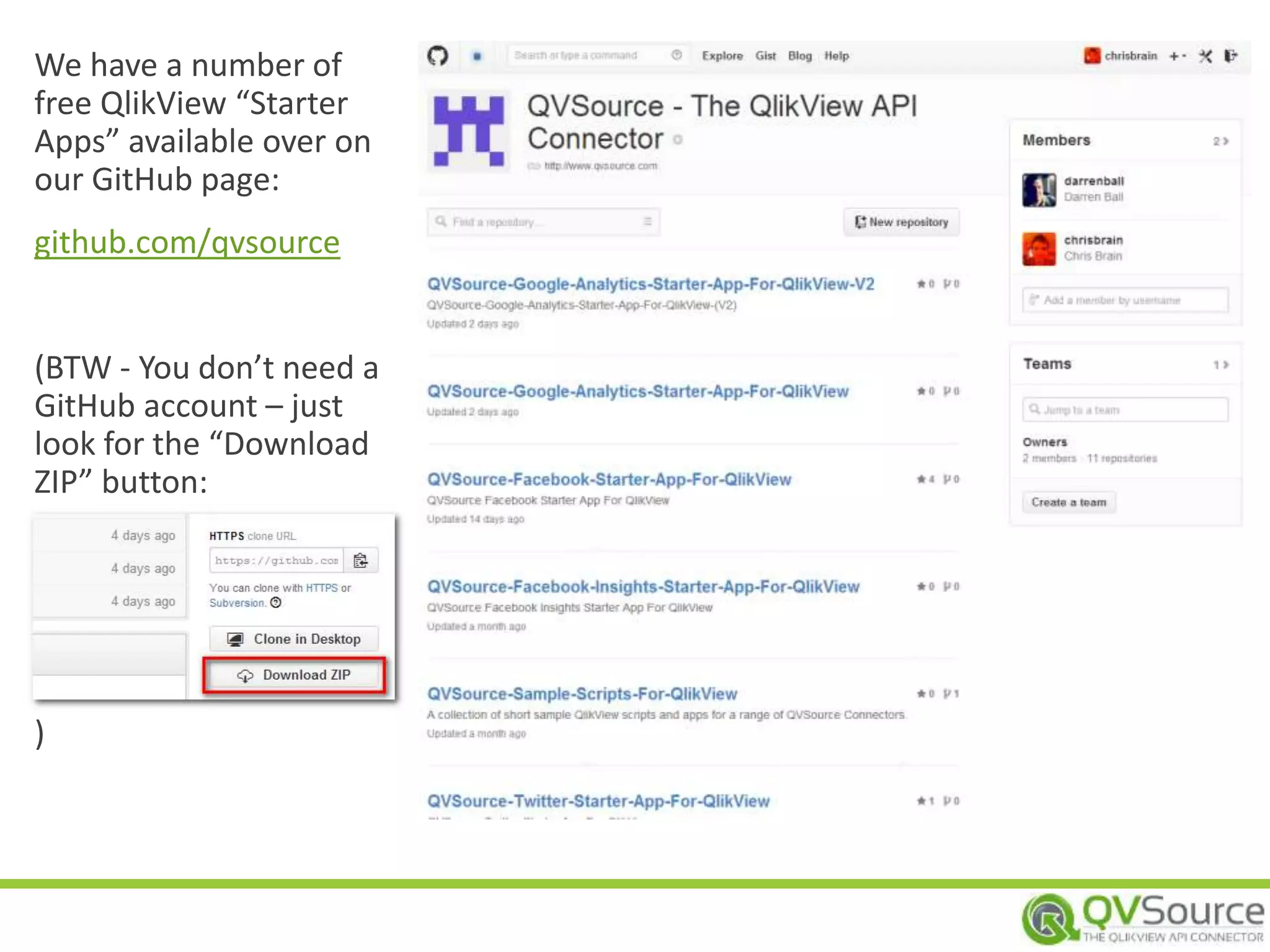Star count of Facebook-Starter-App repository

(926, 479)
